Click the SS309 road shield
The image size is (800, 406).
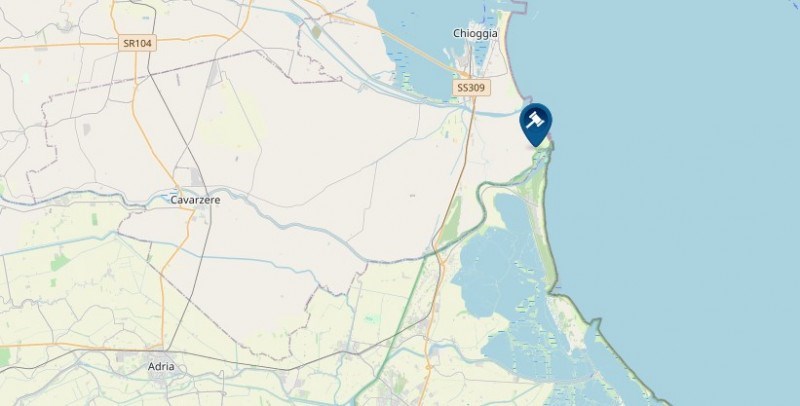tap(471, 88)
